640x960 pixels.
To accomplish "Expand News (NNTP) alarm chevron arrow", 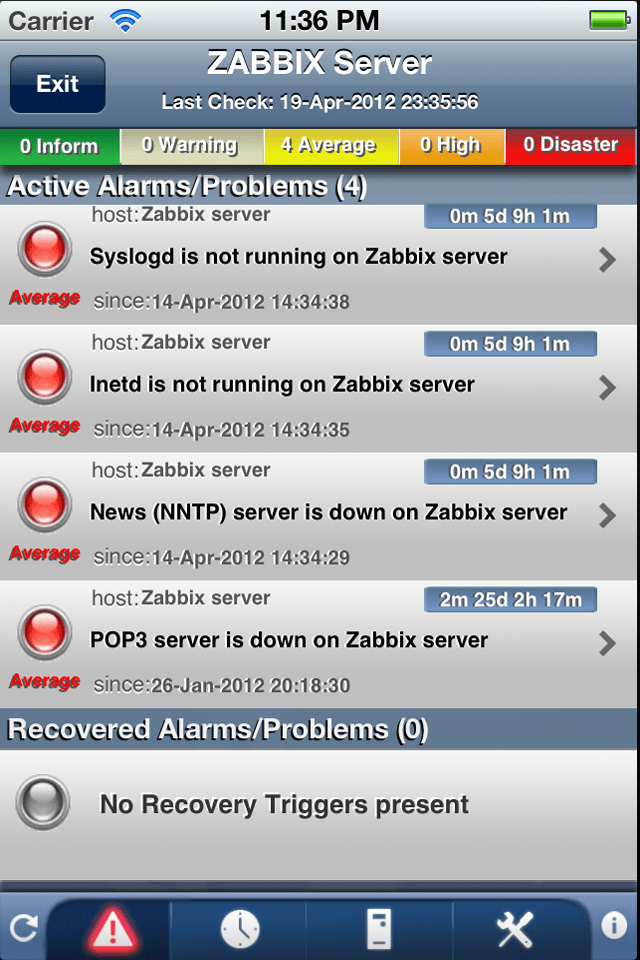I will click(607, 516).
